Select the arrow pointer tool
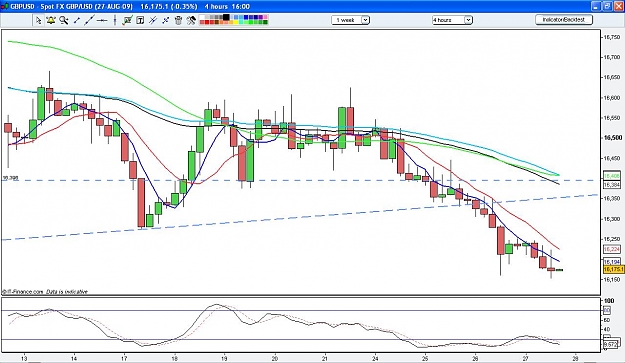 [38, 20]
